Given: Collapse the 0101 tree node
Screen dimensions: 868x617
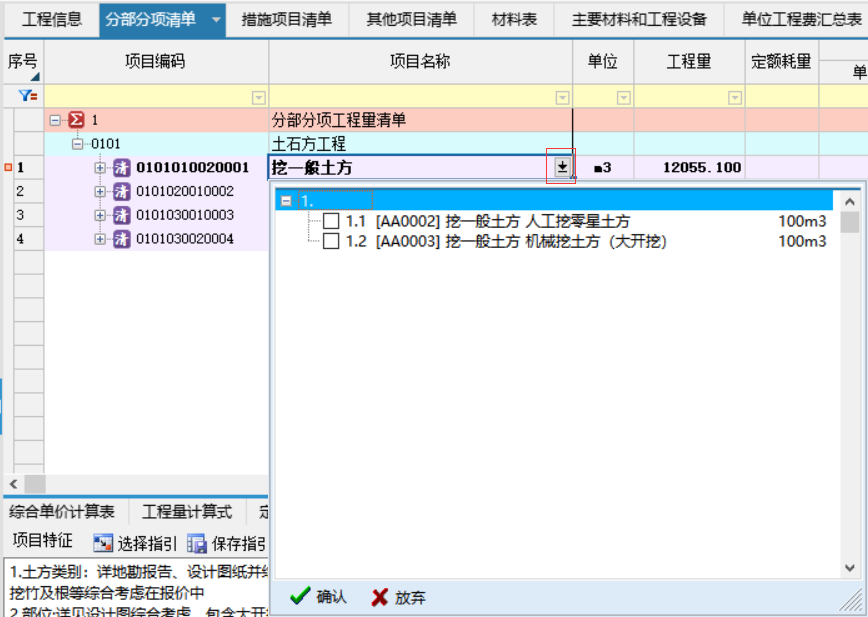Looking at the screenshot, I should (77, 143).
